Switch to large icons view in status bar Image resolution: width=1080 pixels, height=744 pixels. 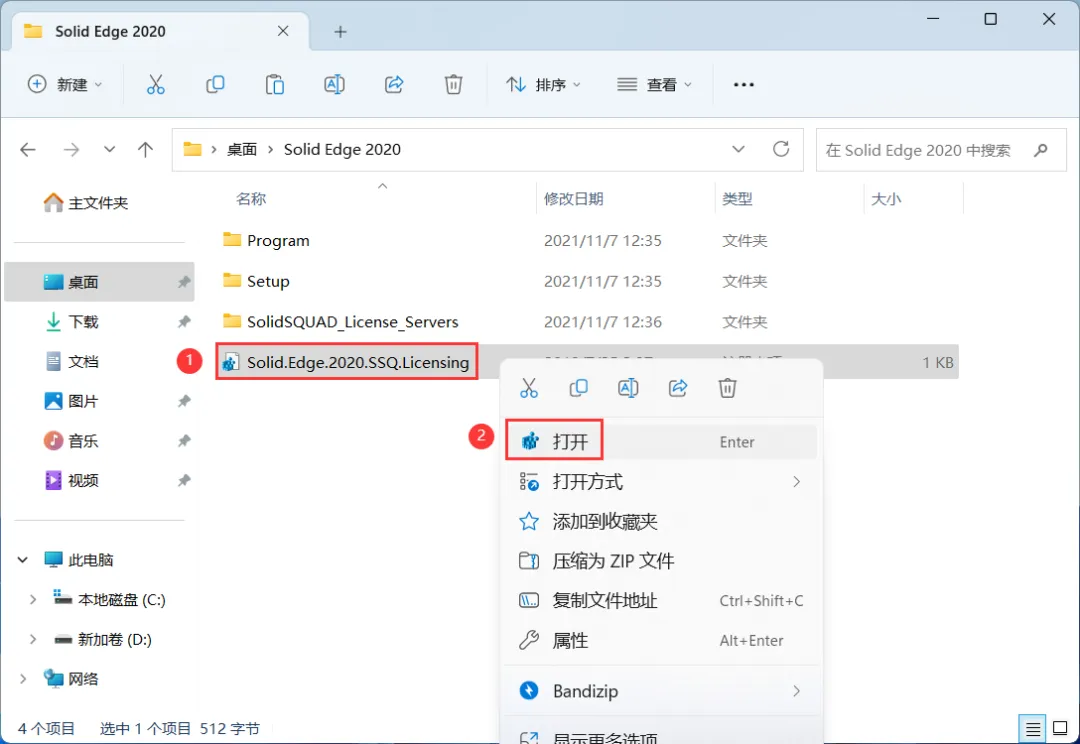1061,728
